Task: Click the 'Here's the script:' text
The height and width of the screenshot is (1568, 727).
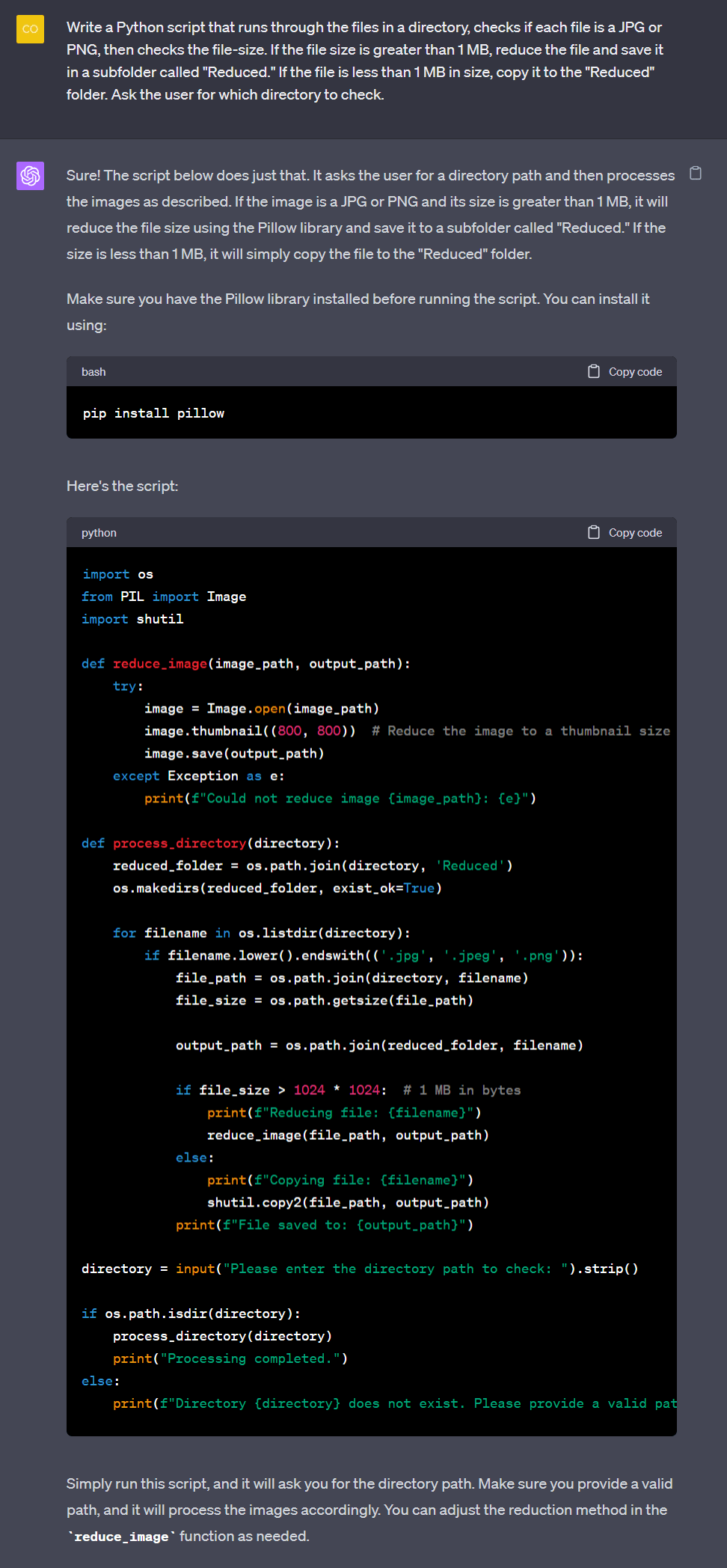Action: tap(123, 486)
